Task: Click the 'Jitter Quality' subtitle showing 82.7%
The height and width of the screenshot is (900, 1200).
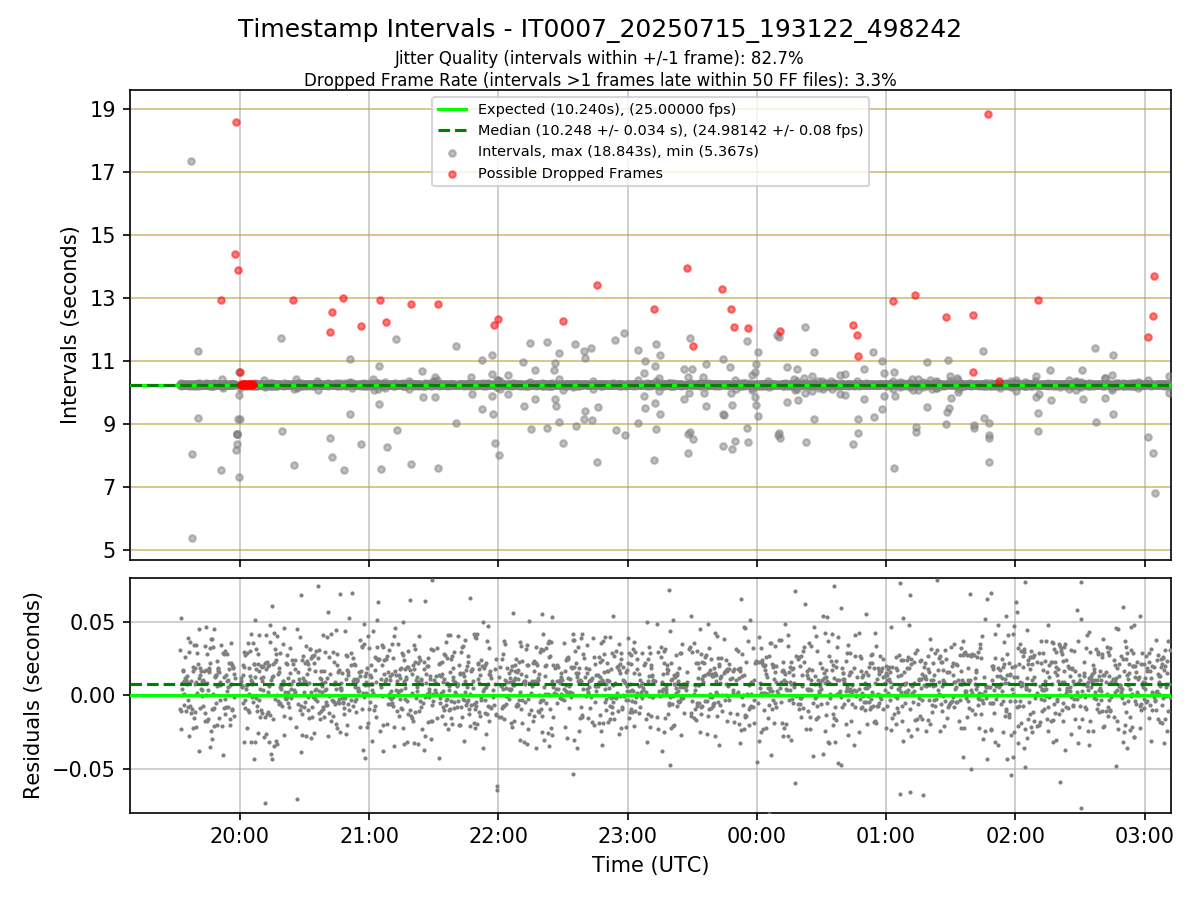Action: pos(599,59)
